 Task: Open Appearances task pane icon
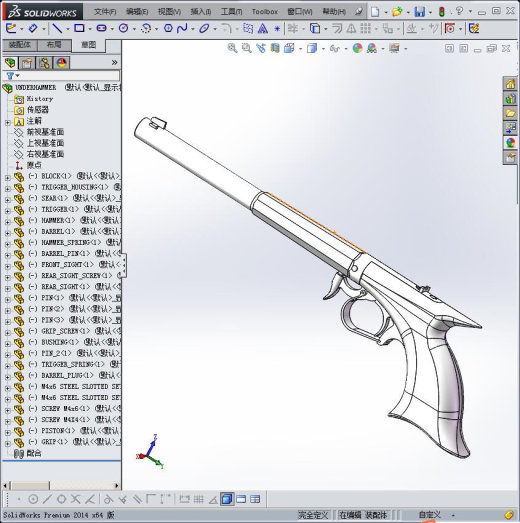click(x=510, y=143)
